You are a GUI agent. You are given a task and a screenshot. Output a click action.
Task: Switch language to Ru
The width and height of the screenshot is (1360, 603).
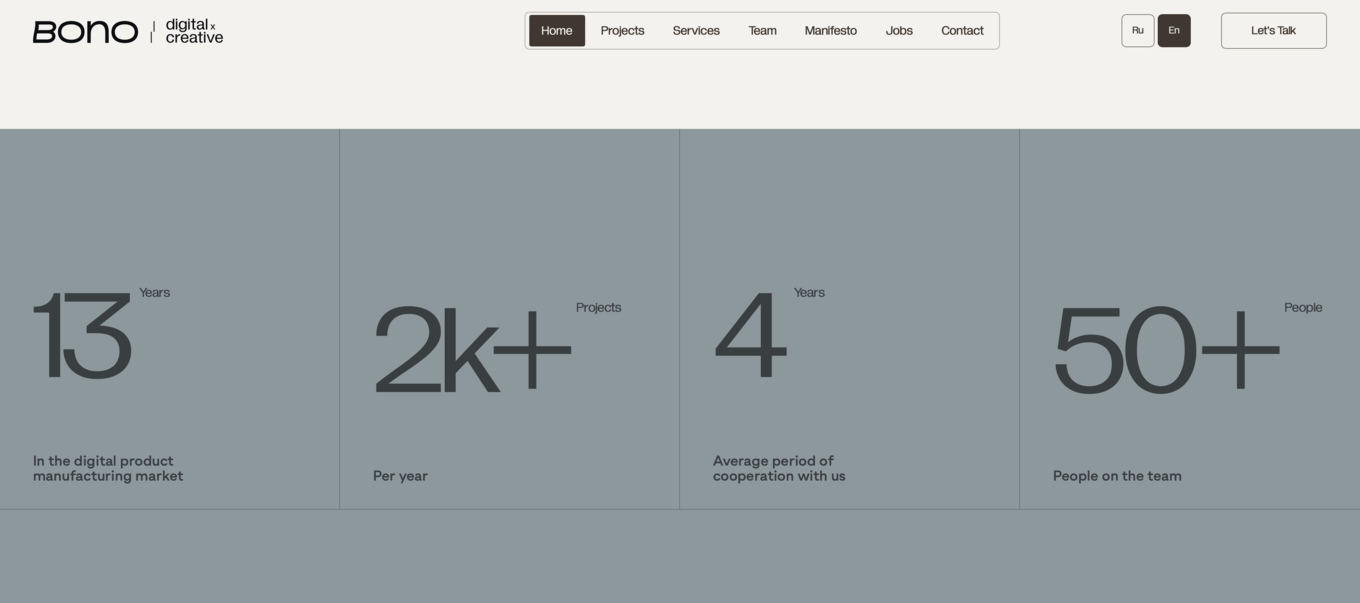tap(1138, 31)
